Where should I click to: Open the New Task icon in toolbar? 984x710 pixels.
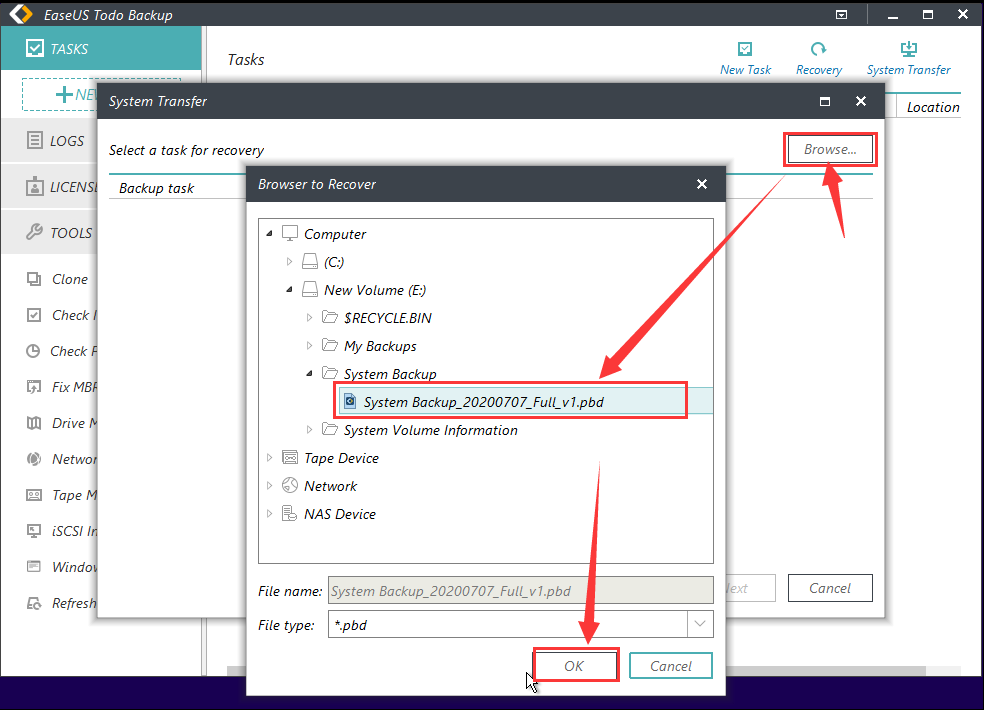pyautogui.click(x=745, y=49)
